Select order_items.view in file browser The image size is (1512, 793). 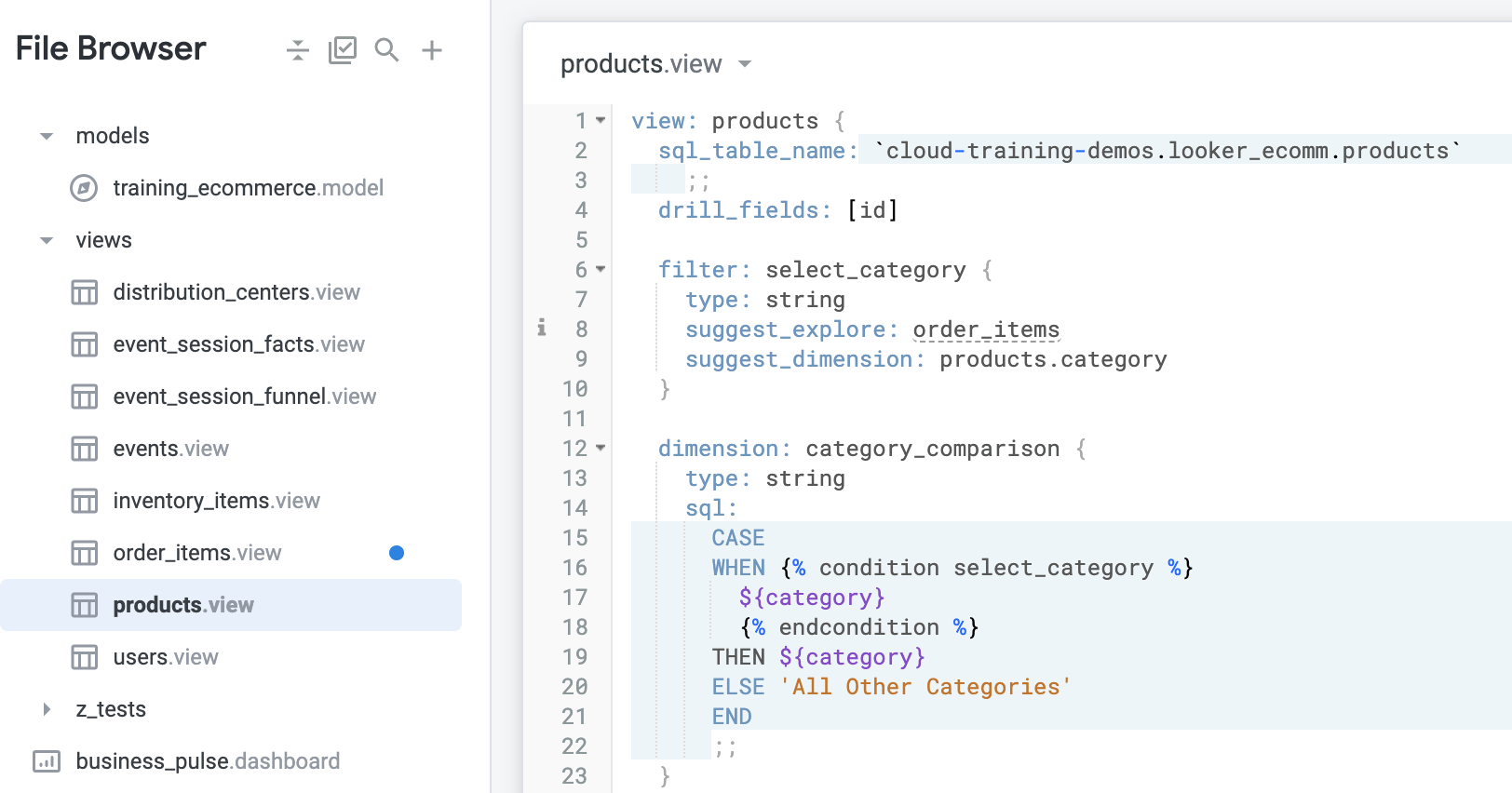(196, 553)
